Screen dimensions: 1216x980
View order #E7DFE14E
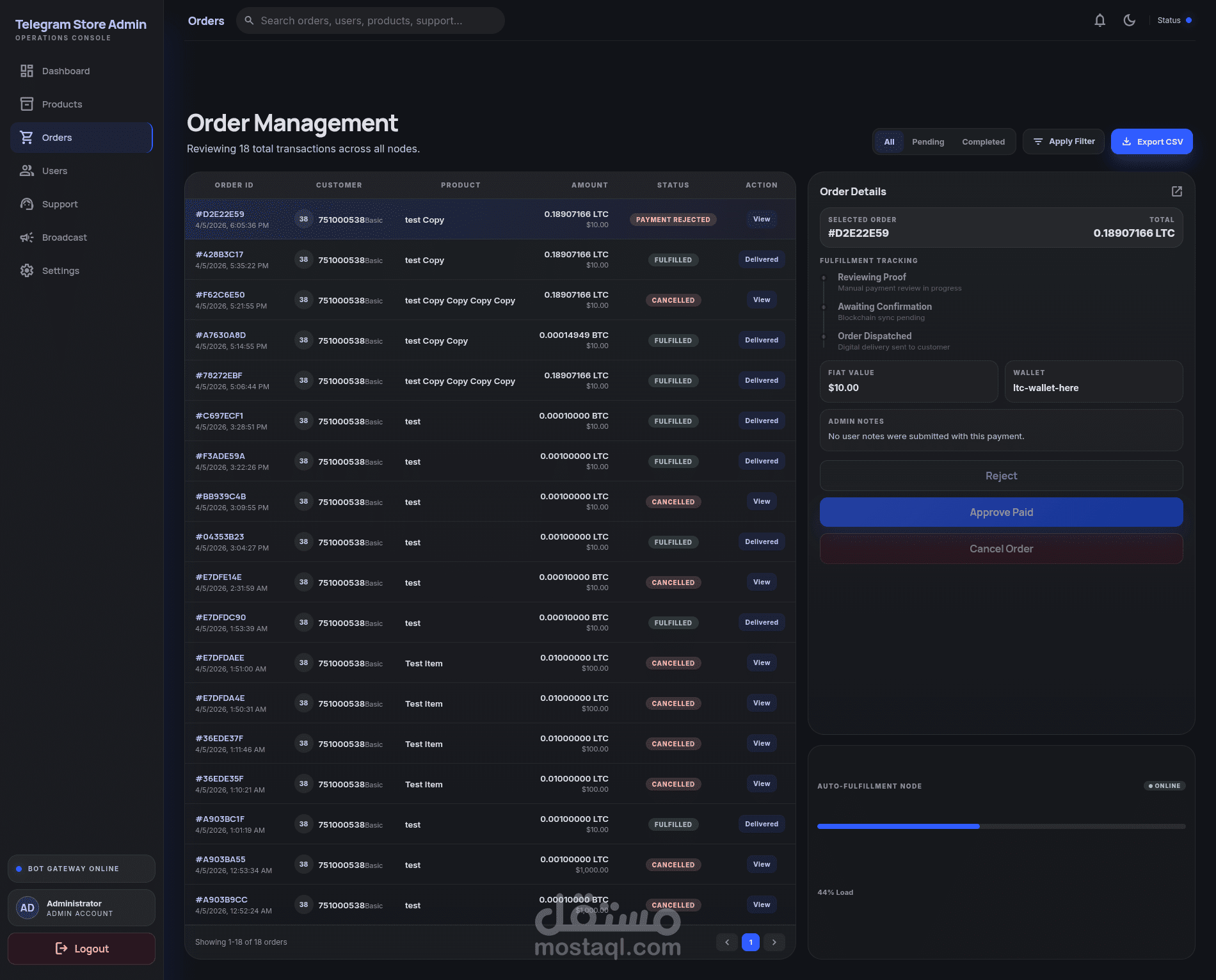coord(762,582)
